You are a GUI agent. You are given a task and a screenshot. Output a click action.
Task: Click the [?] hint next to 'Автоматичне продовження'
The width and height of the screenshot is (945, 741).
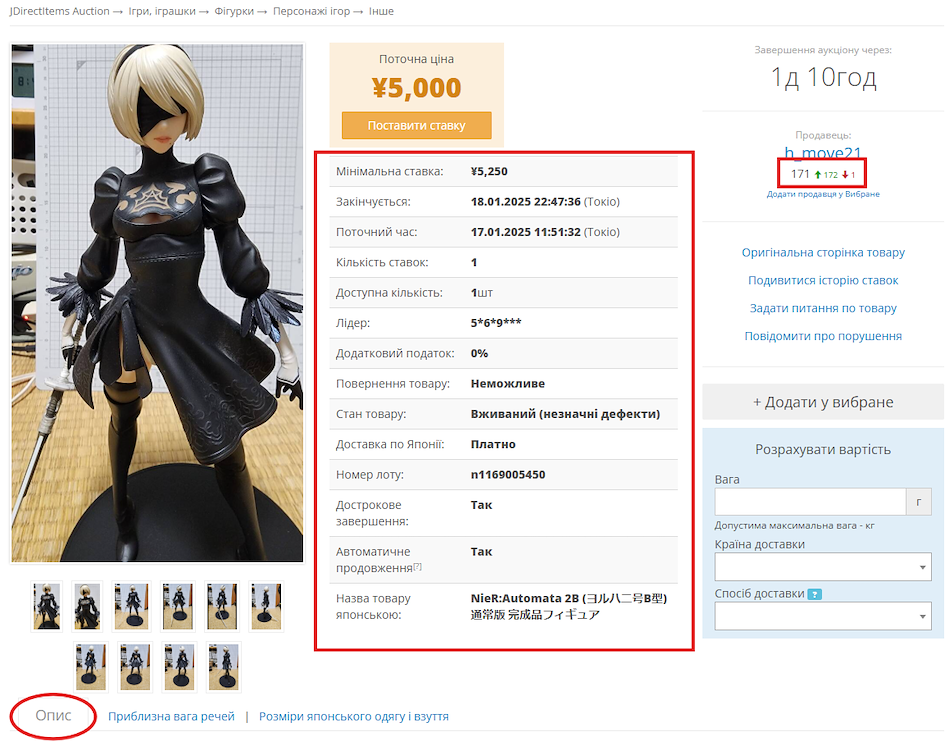pyautogui.click(x=417, y=566)
